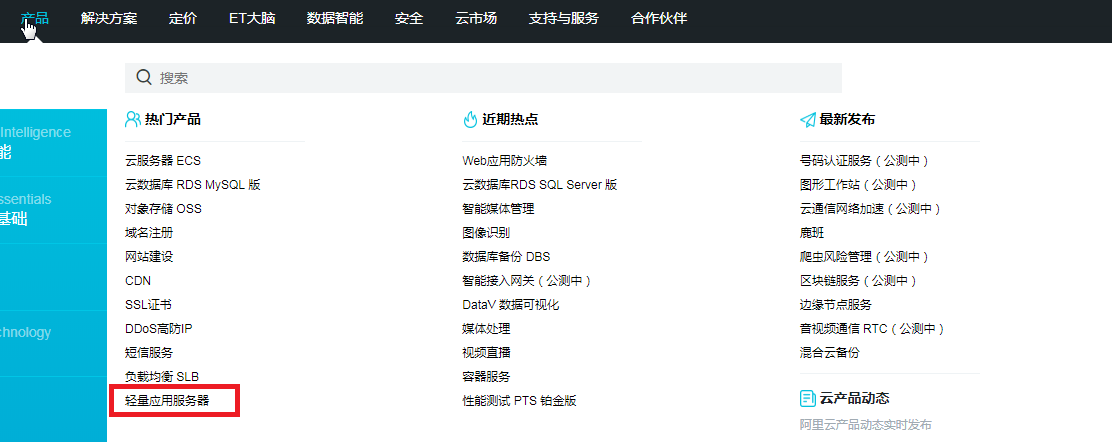Click the 最新发布 paper plane icon
The height and width of the screenshot is (442, 1112).
pos(808,120)
